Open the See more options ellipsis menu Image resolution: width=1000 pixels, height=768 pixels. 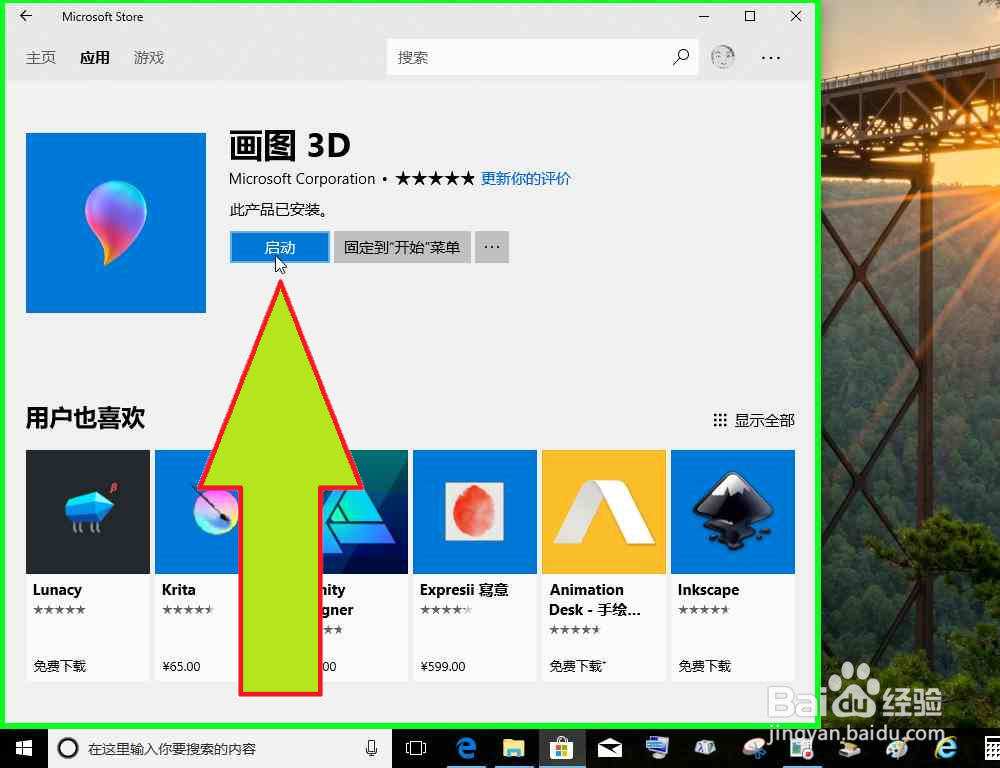491,247
